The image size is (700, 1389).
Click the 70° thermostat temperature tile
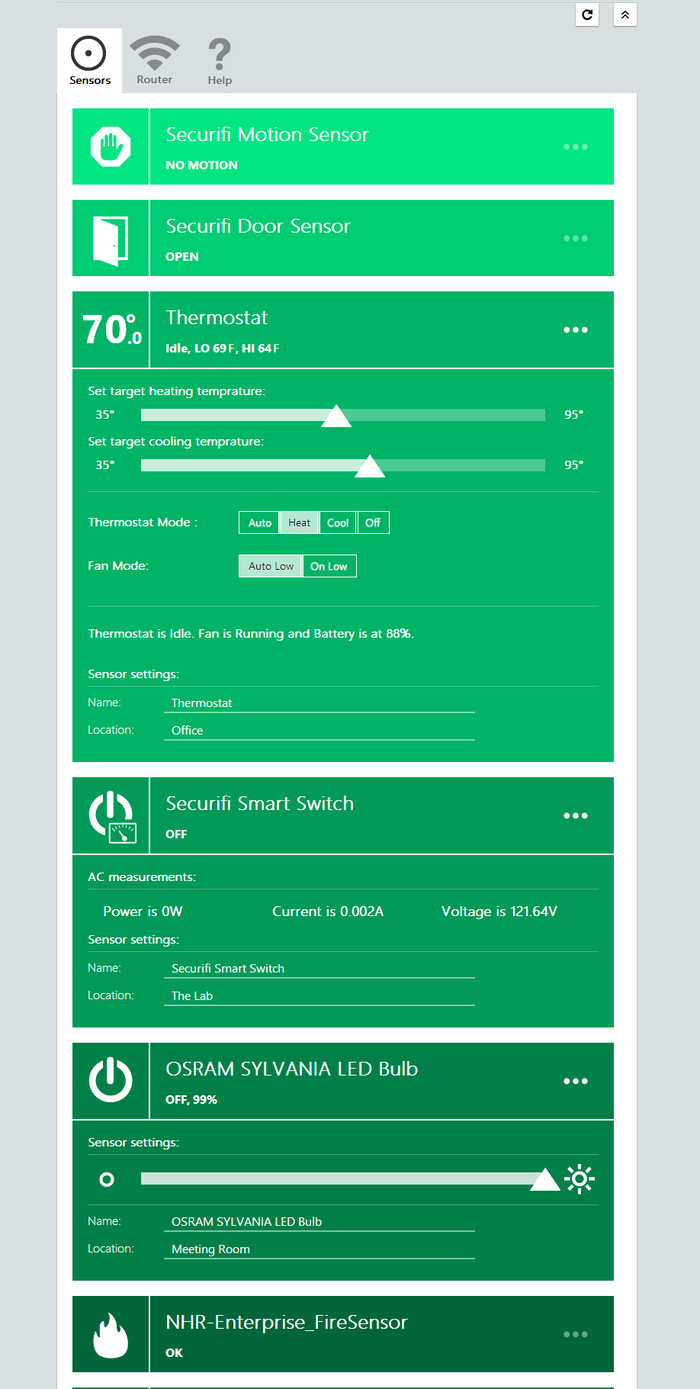(111, 330)
